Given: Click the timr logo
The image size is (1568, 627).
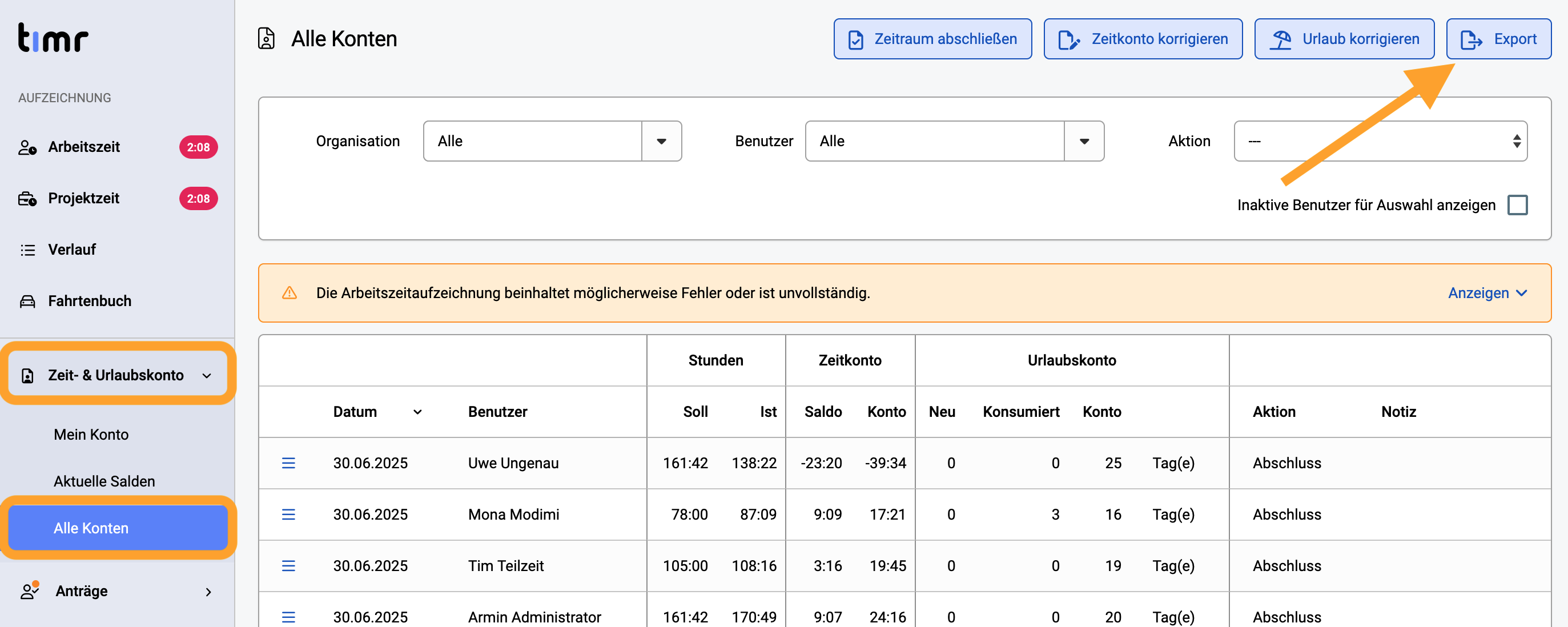Looking at the screenshot, I should 53,37.
